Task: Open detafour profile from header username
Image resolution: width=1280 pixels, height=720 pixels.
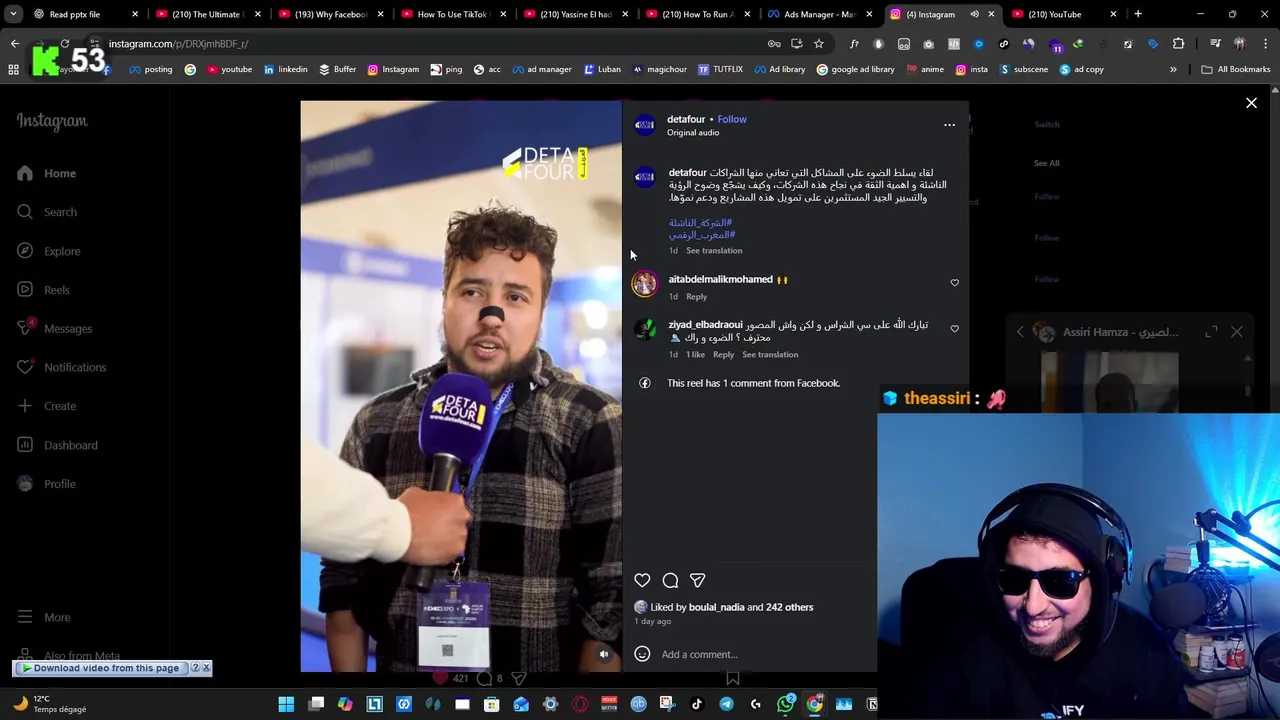Action: click(x=686, y=119)
